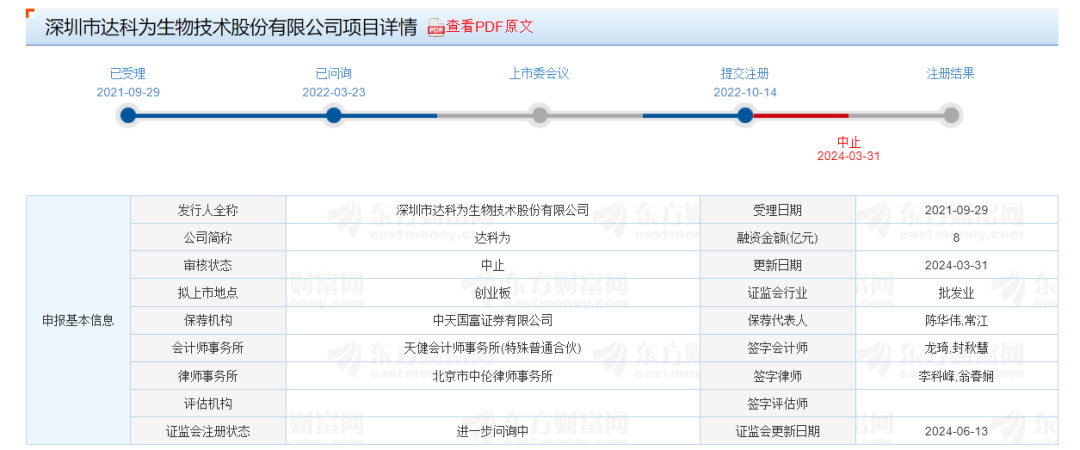Image resolution: width=1080 pixels, height=450 pixels.
Task: Click the date 2022-03-23 under 已问询
Action: pyautogui.click(x=334, y=92)
